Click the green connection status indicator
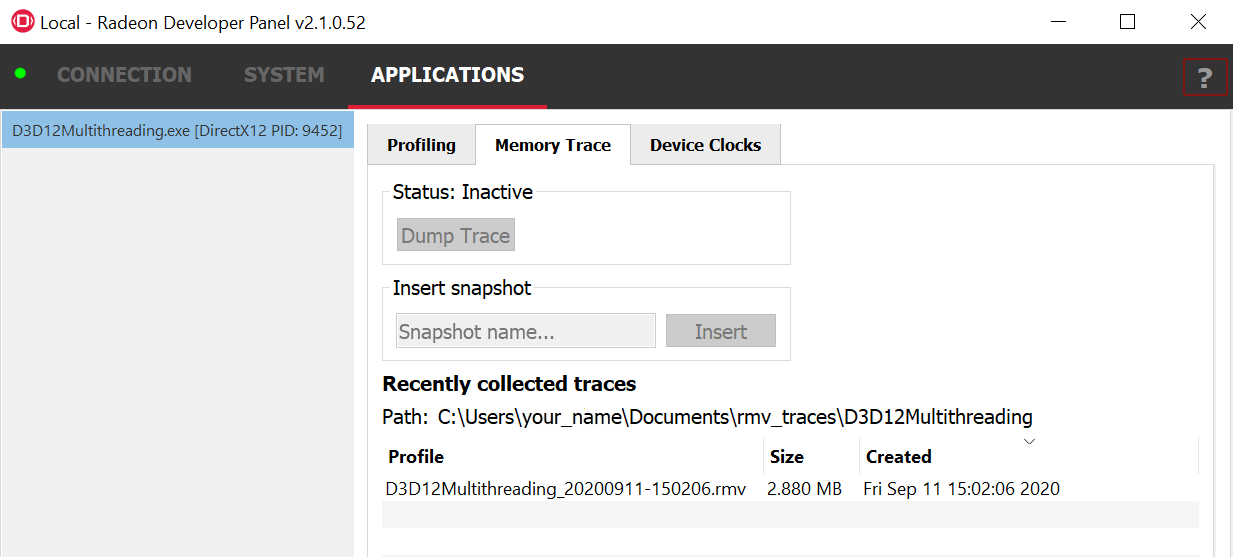This screenshot has height=557, width=1233. [20, 74]
